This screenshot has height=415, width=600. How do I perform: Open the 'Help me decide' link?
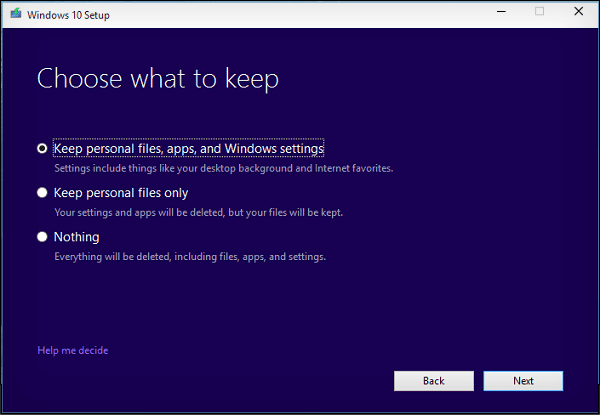pyautogui.click(x=72, y=350)
